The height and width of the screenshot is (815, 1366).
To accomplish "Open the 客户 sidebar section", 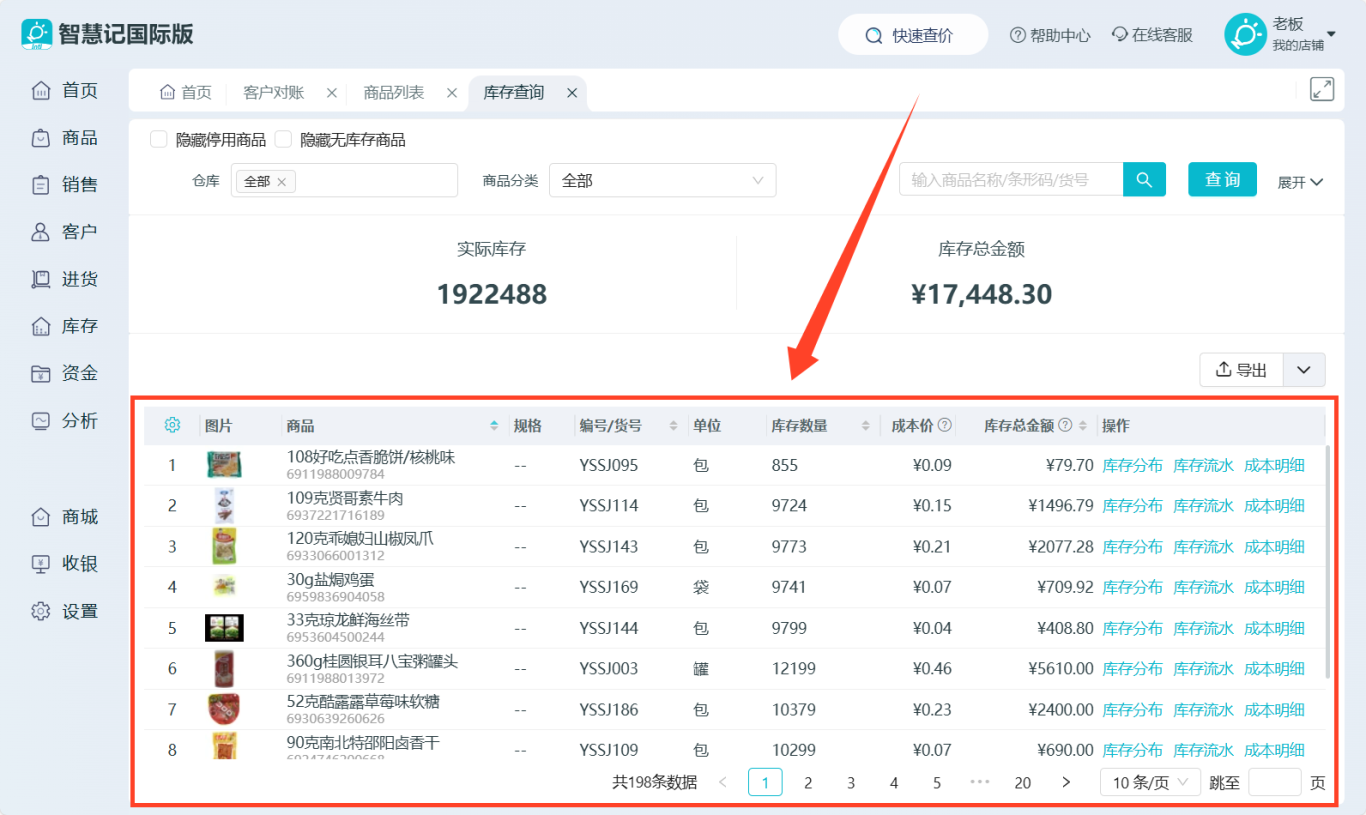I will 65,232.
